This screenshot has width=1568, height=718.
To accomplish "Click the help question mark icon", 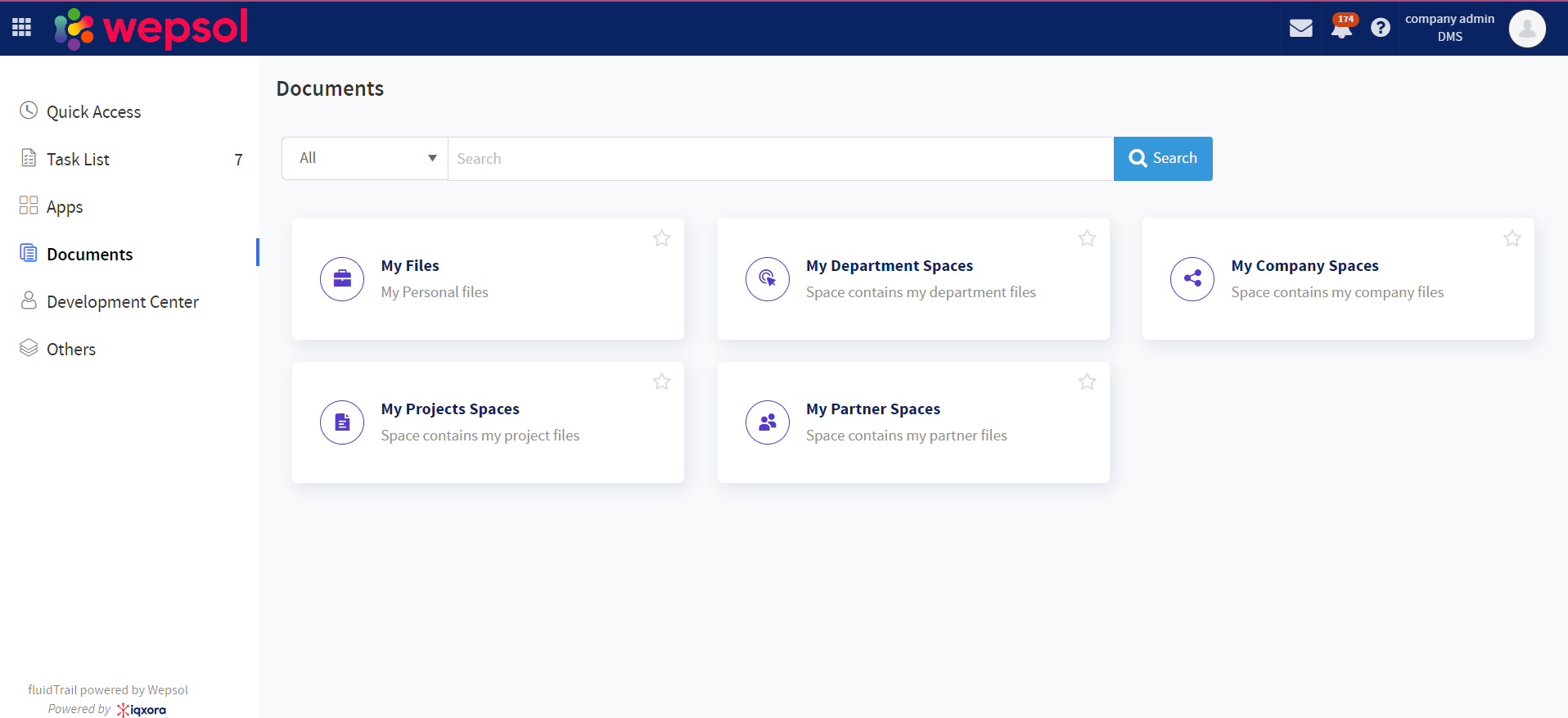I will point(1381,29).
